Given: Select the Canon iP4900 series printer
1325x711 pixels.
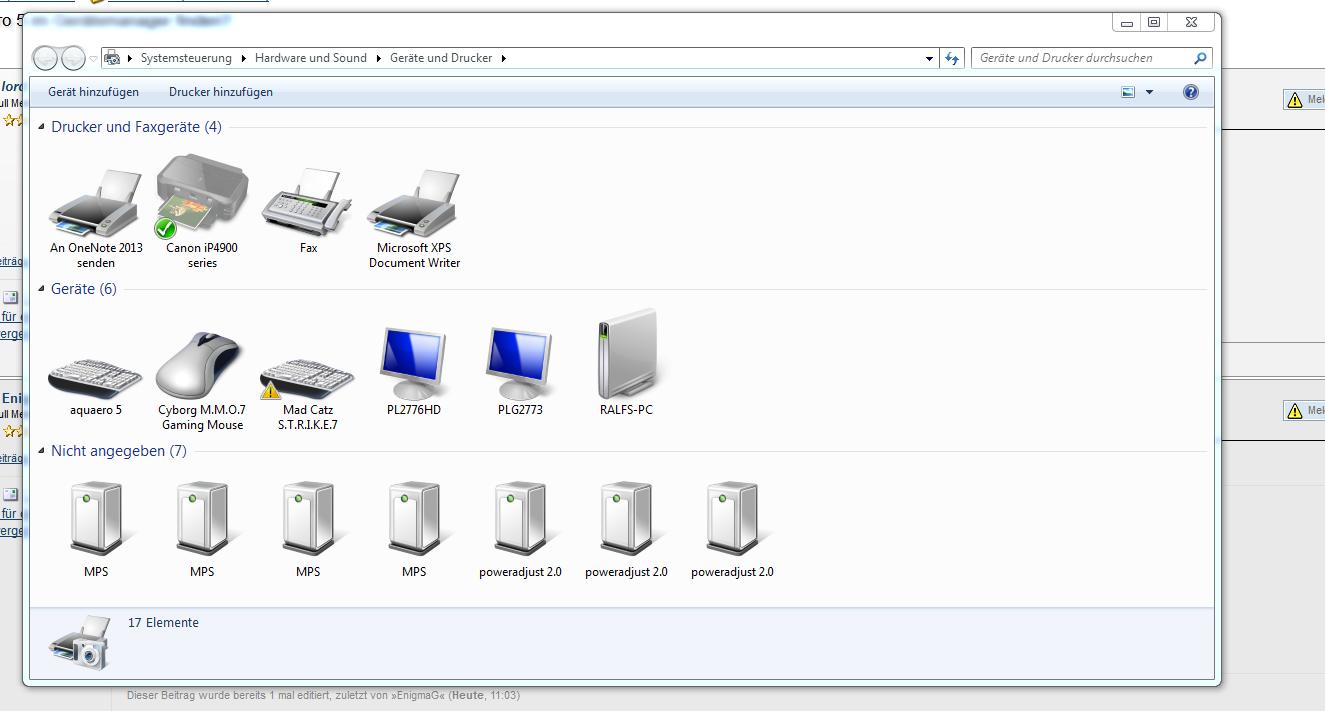Looking at the screenshot, I should coord(202,212).
